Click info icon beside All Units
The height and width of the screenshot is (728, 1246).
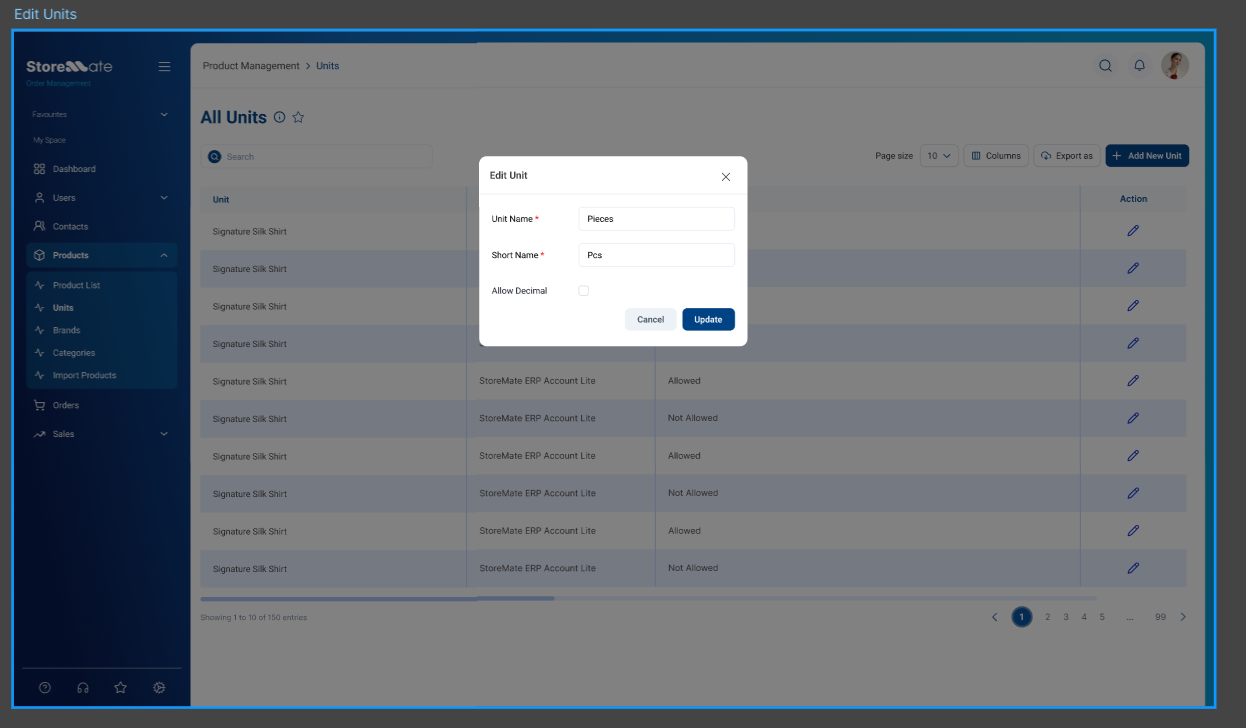(279, 117)
